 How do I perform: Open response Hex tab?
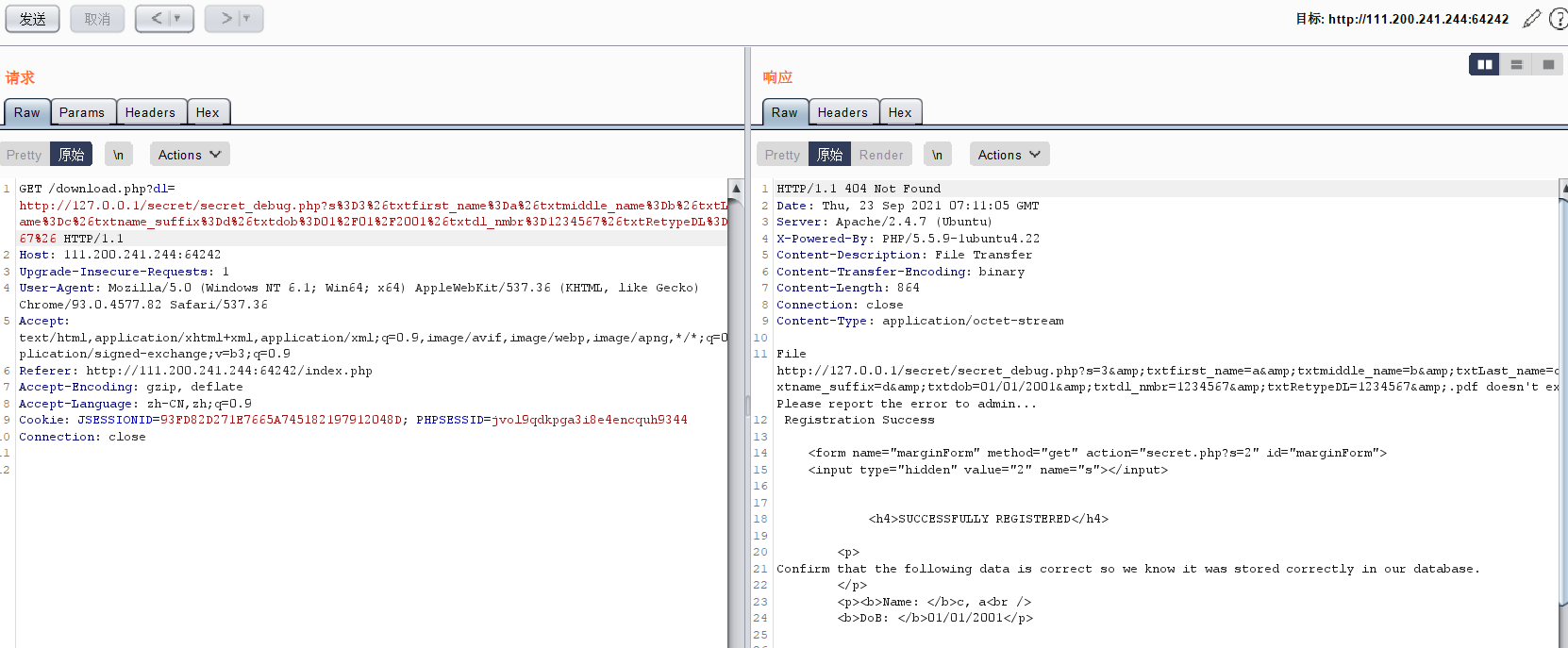pos(901,112)
